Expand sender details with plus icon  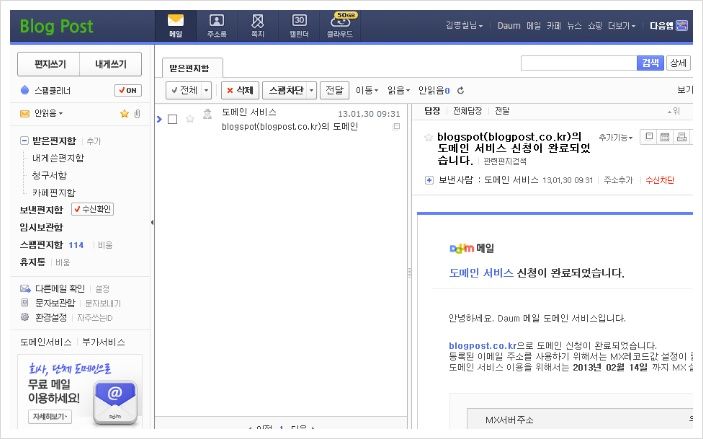429,180
